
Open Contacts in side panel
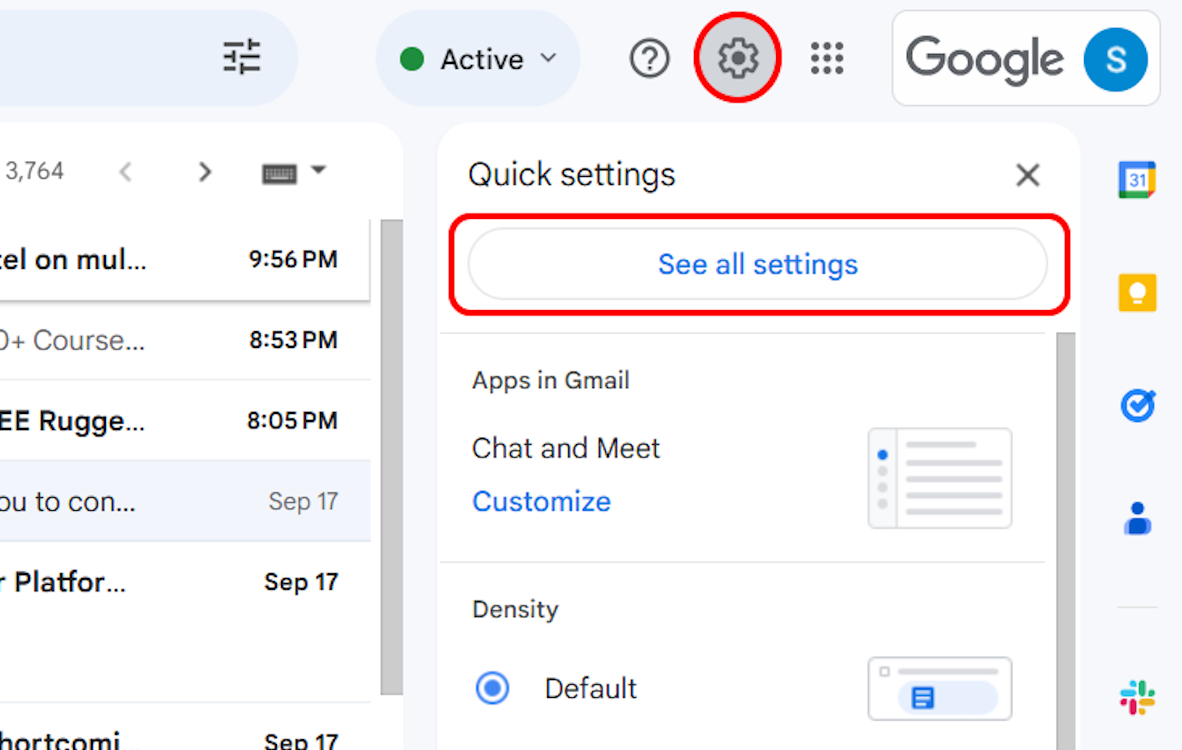click(1137, 518)
